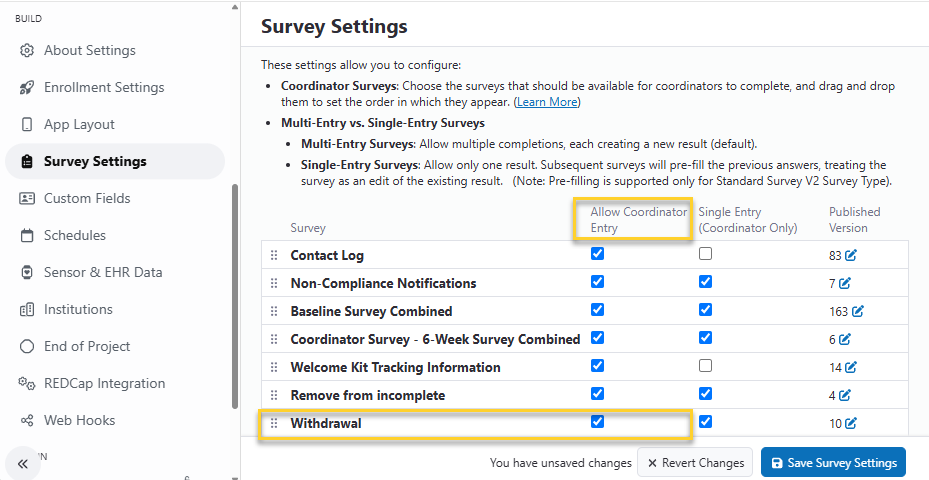Grab the drag handle beside Contact Log
Screen dimensions: 929x480
[274, 255]
